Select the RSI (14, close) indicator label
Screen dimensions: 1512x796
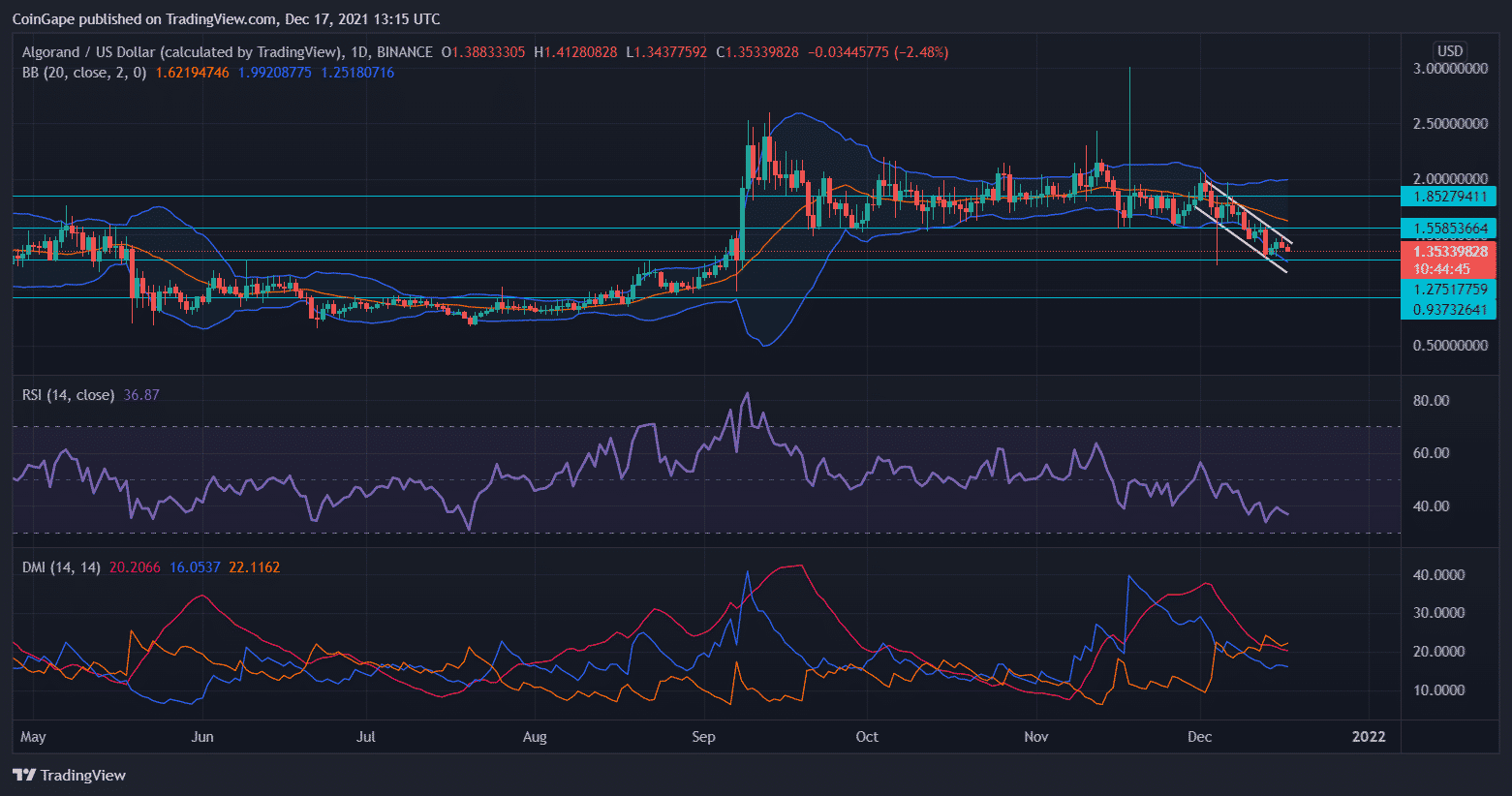pyautogui.click(x=68, y=395)
